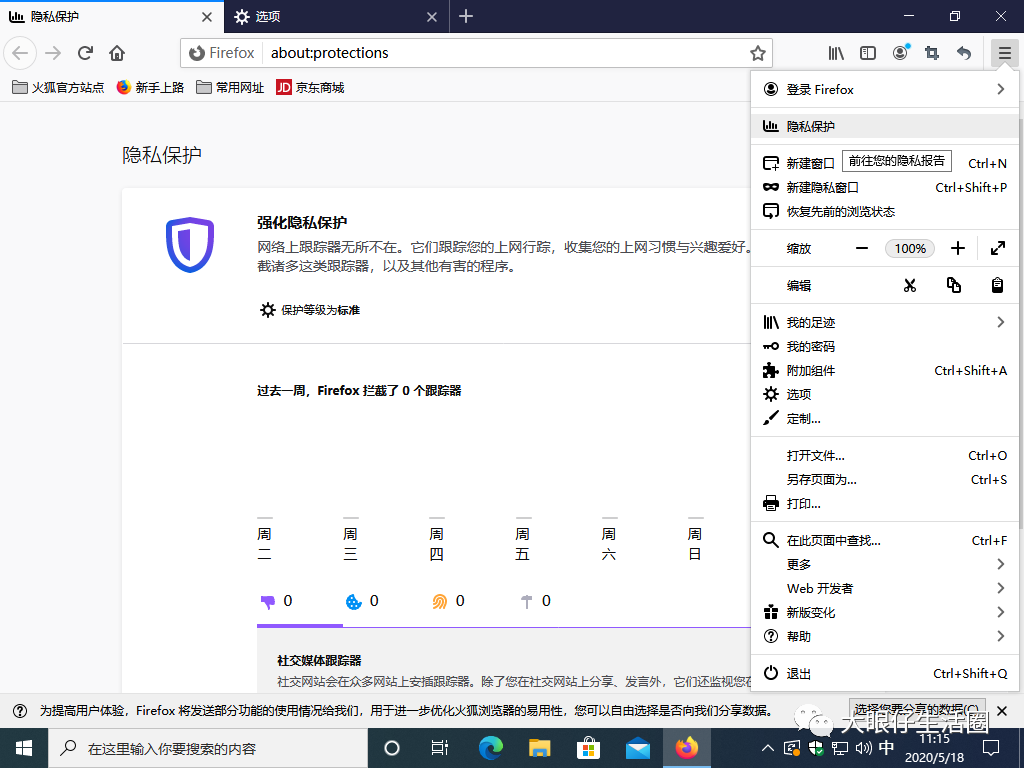Image resolution: width=1024 pixels, height=768 pixels.
Task: Open the Firefox account avatar icon
Action: click(901, 53)
